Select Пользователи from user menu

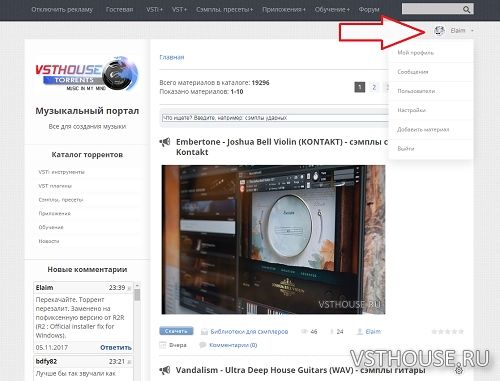pos(416,91)
